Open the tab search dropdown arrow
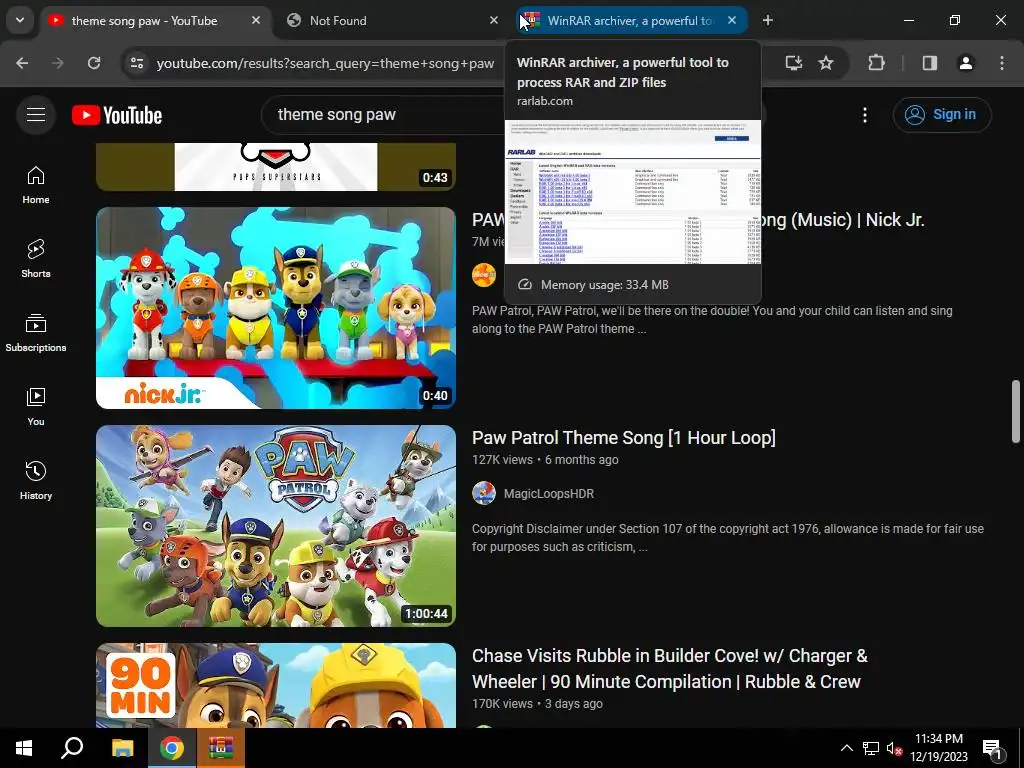 [x=20, y=20]
